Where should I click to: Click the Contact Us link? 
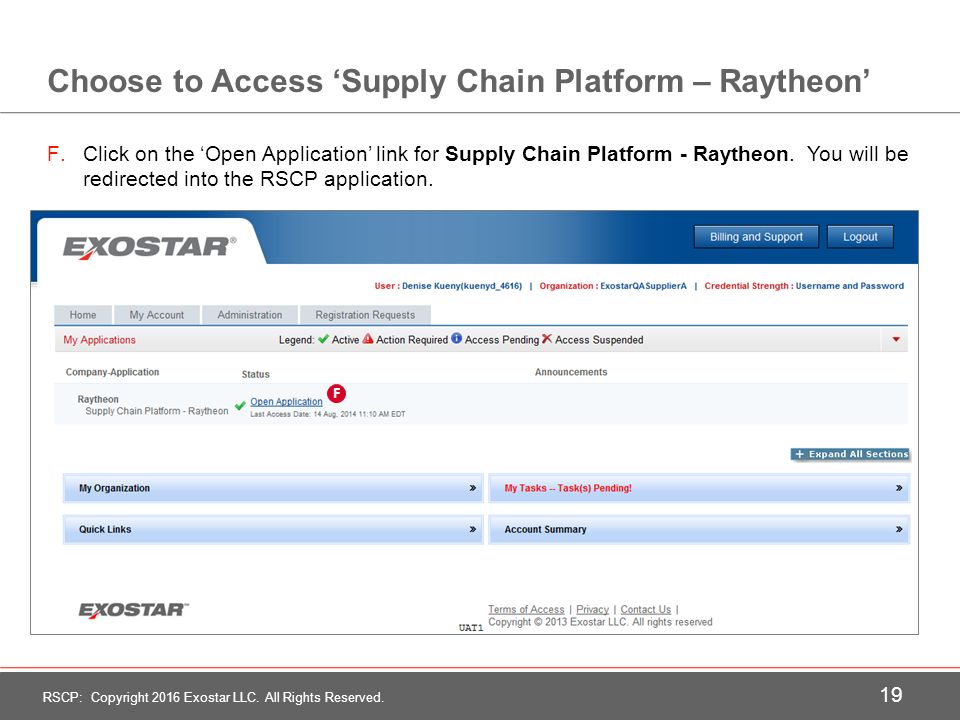click(x=646, y=609)
